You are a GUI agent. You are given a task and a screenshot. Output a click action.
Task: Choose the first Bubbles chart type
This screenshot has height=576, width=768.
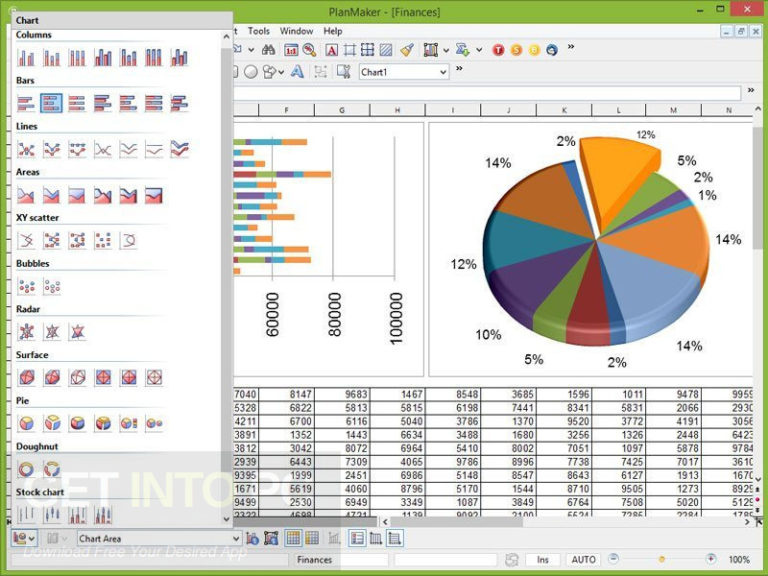coord(26,287)
